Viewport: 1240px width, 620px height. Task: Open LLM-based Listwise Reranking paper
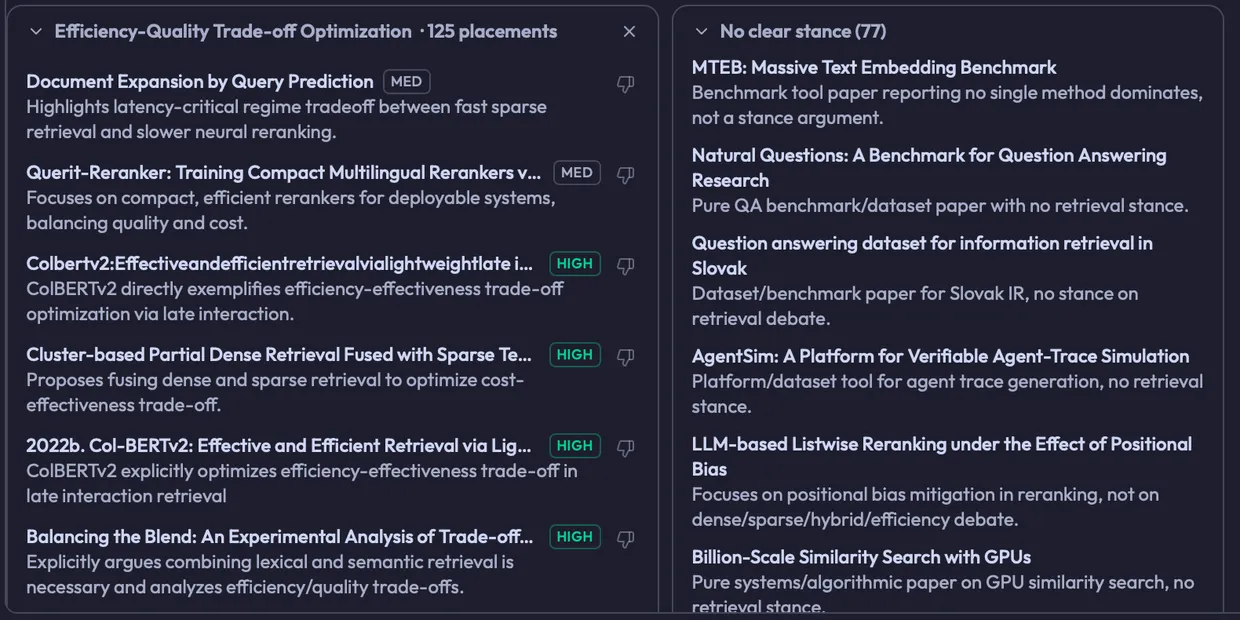pos(942,457)
